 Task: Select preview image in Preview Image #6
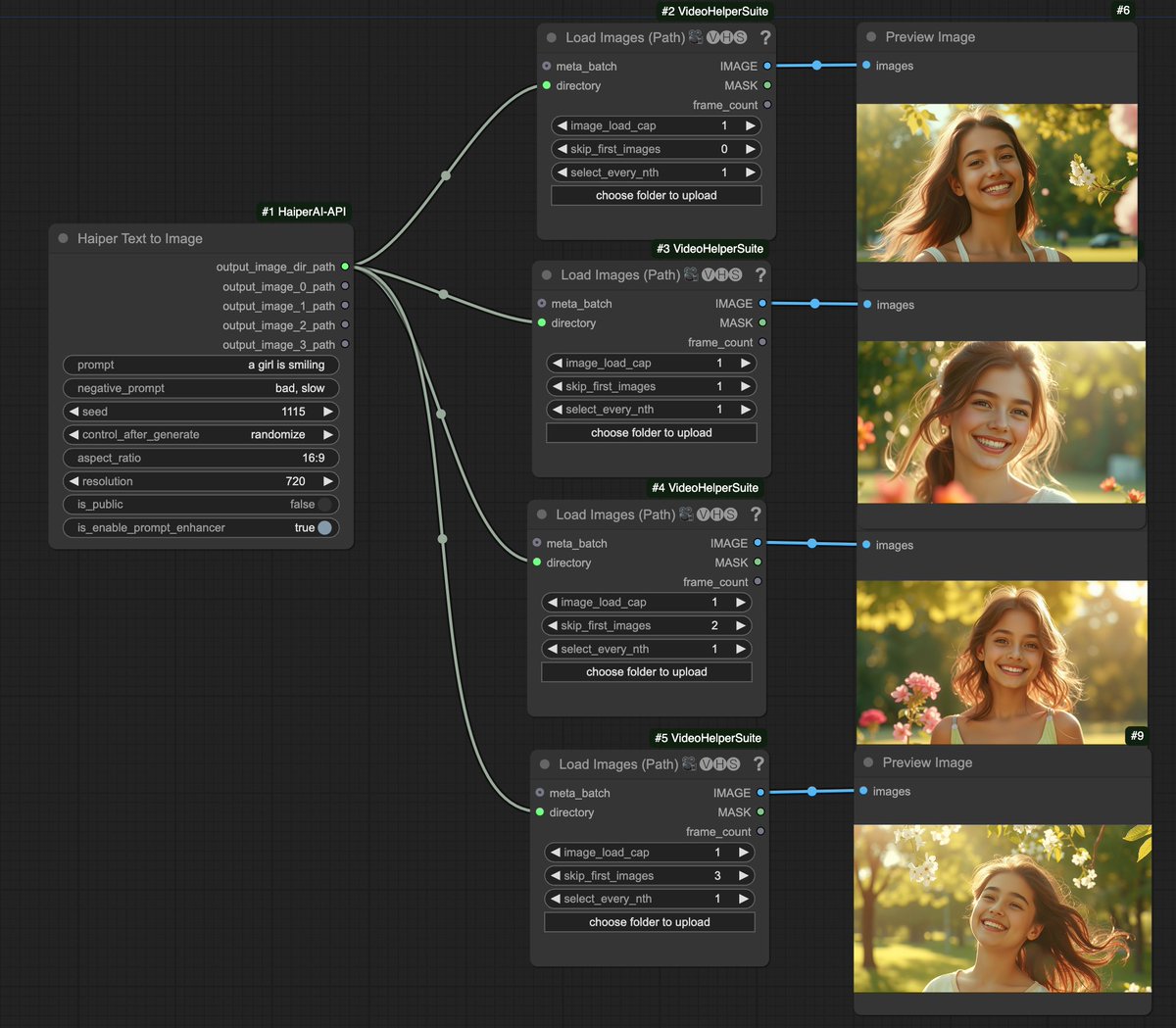pos(997,182)
